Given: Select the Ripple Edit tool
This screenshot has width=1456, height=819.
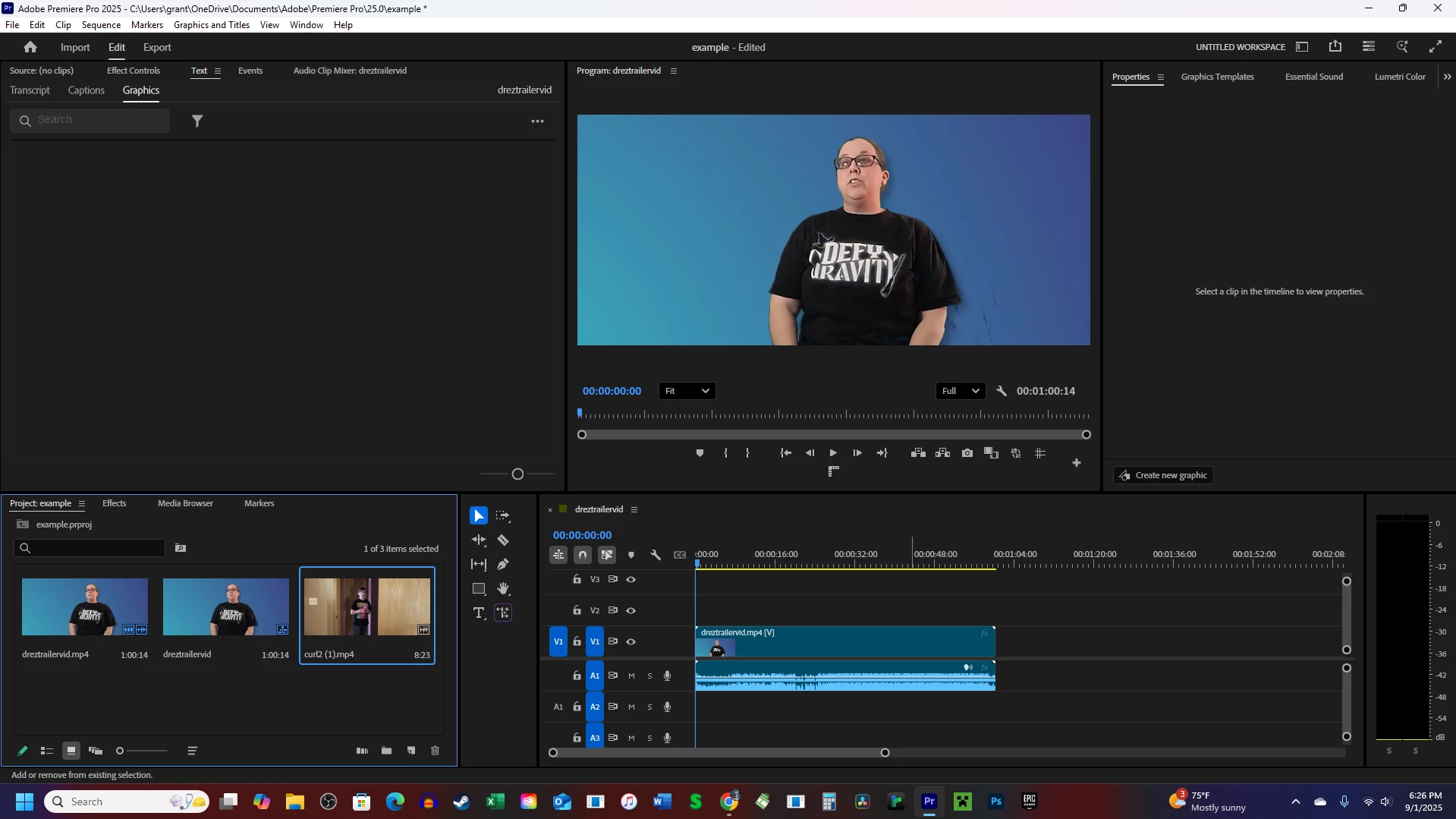Looking at the screenshot, I should (x=479, y=540).
